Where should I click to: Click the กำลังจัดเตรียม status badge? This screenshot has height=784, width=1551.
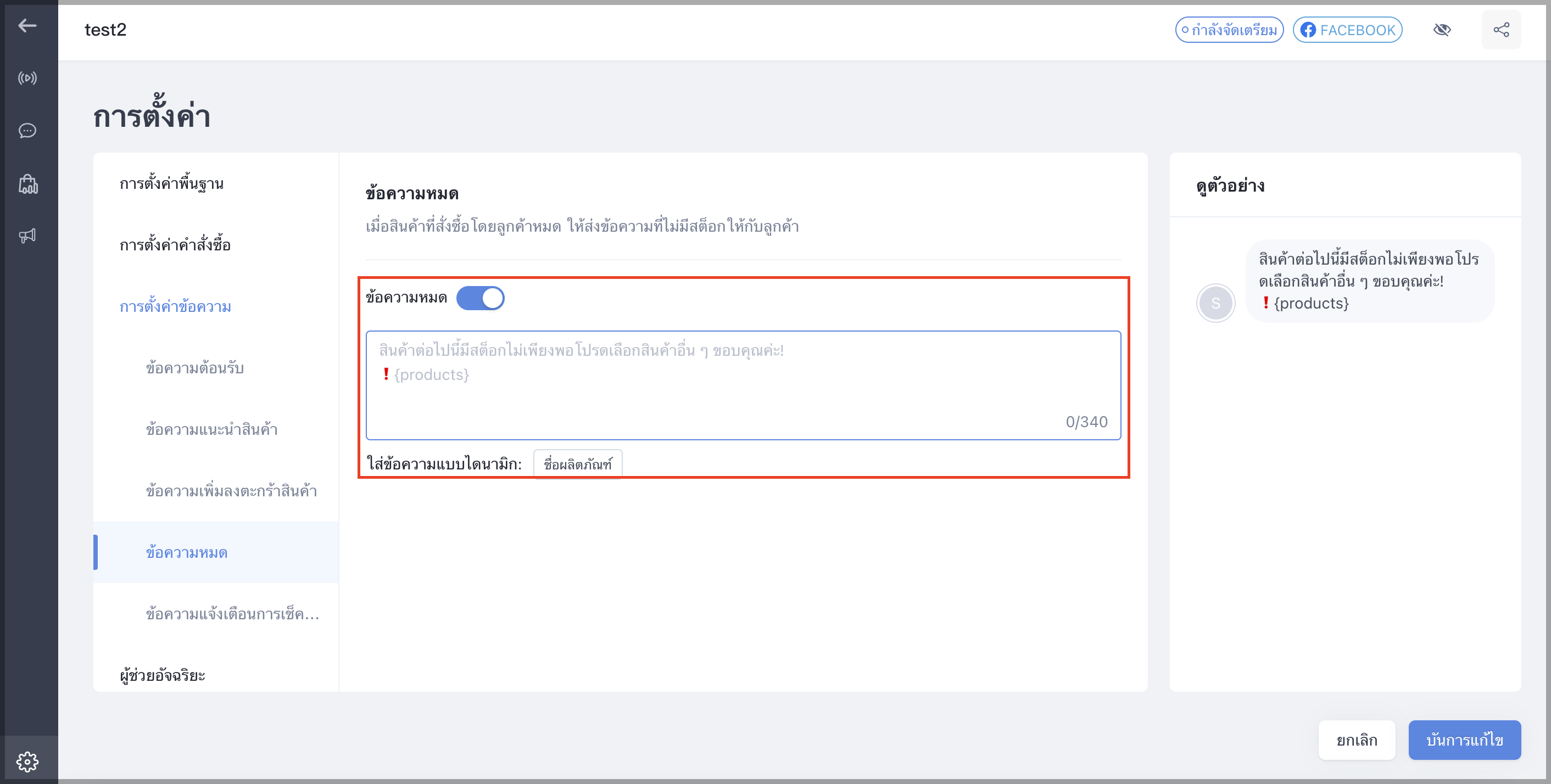(x=1229, y=30)
